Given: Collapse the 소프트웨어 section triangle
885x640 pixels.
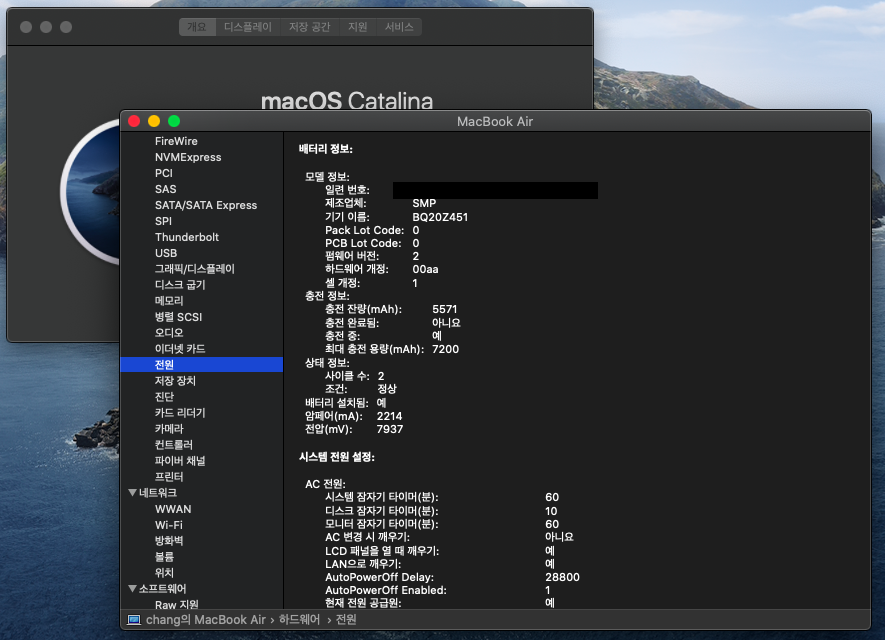Looking at the screenshot, I should (x=133, y=589).
